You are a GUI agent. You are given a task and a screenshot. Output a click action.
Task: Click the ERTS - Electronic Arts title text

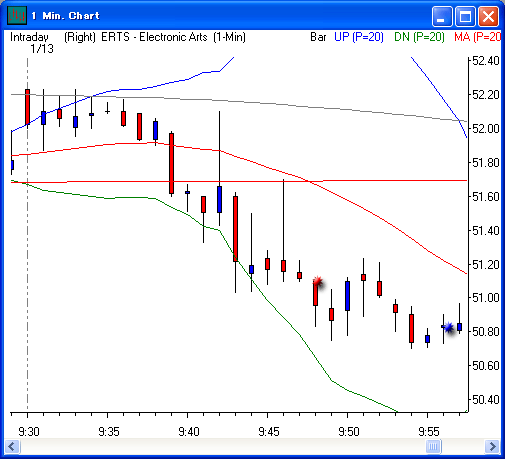tap(154, 37)
